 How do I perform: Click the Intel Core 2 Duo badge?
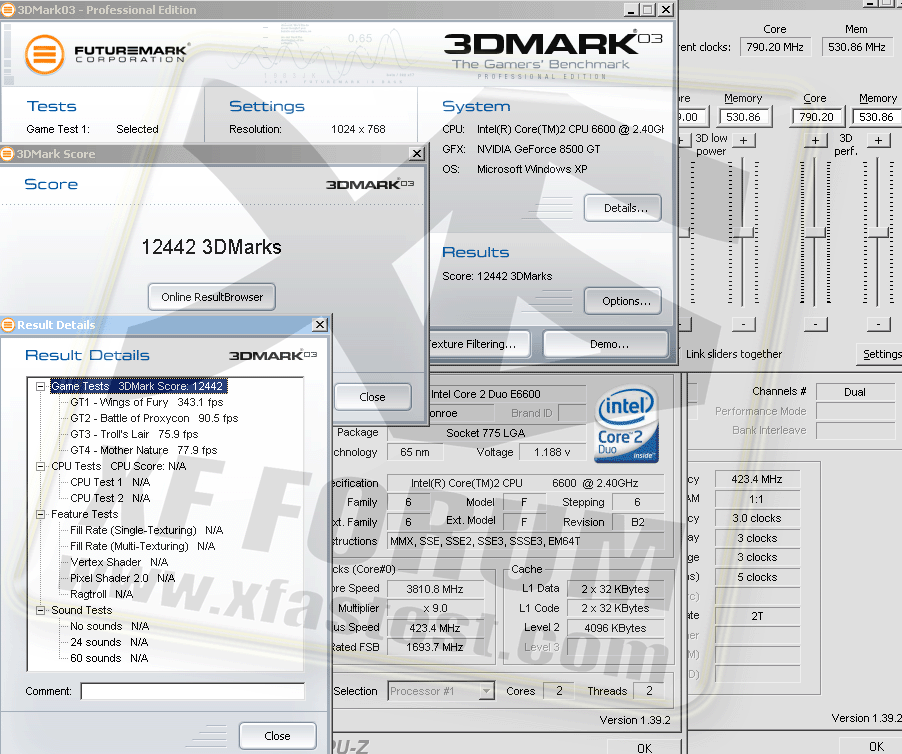coord(626,424)
